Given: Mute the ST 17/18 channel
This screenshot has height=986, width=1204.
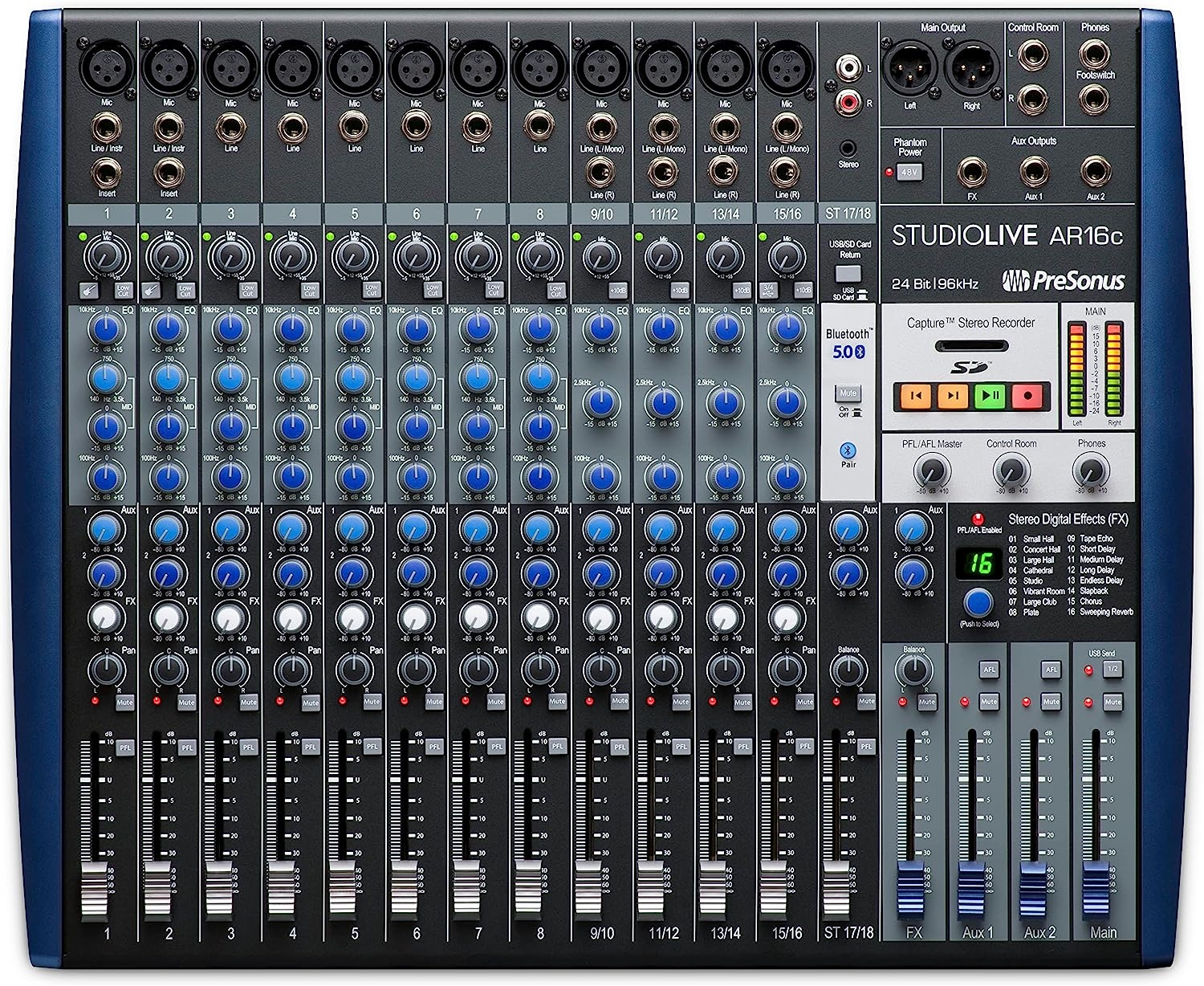Looking at the screenshot, I should [x=866, y=702].
